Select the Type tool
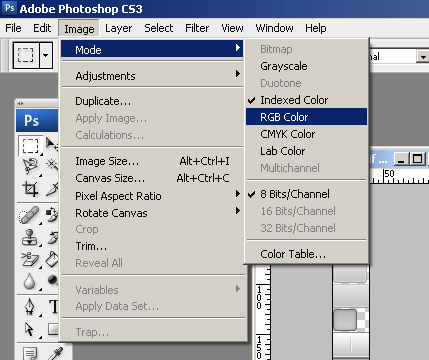The height and width of the screenshot is (360, 429). click(53, 306)
